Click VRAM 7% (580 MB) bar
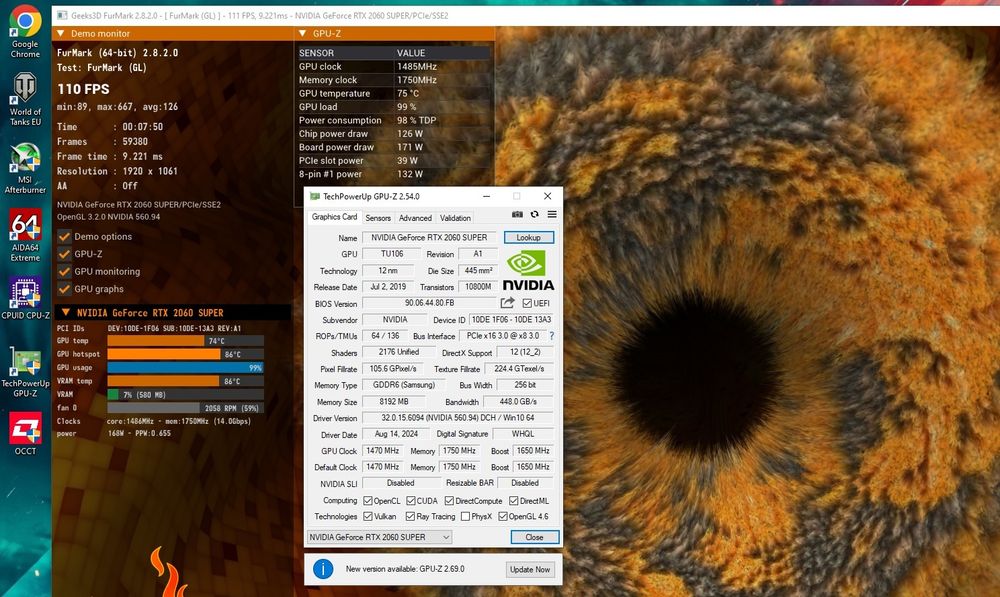The height and width of the screenshot is (597, 1000). [185, 394]
